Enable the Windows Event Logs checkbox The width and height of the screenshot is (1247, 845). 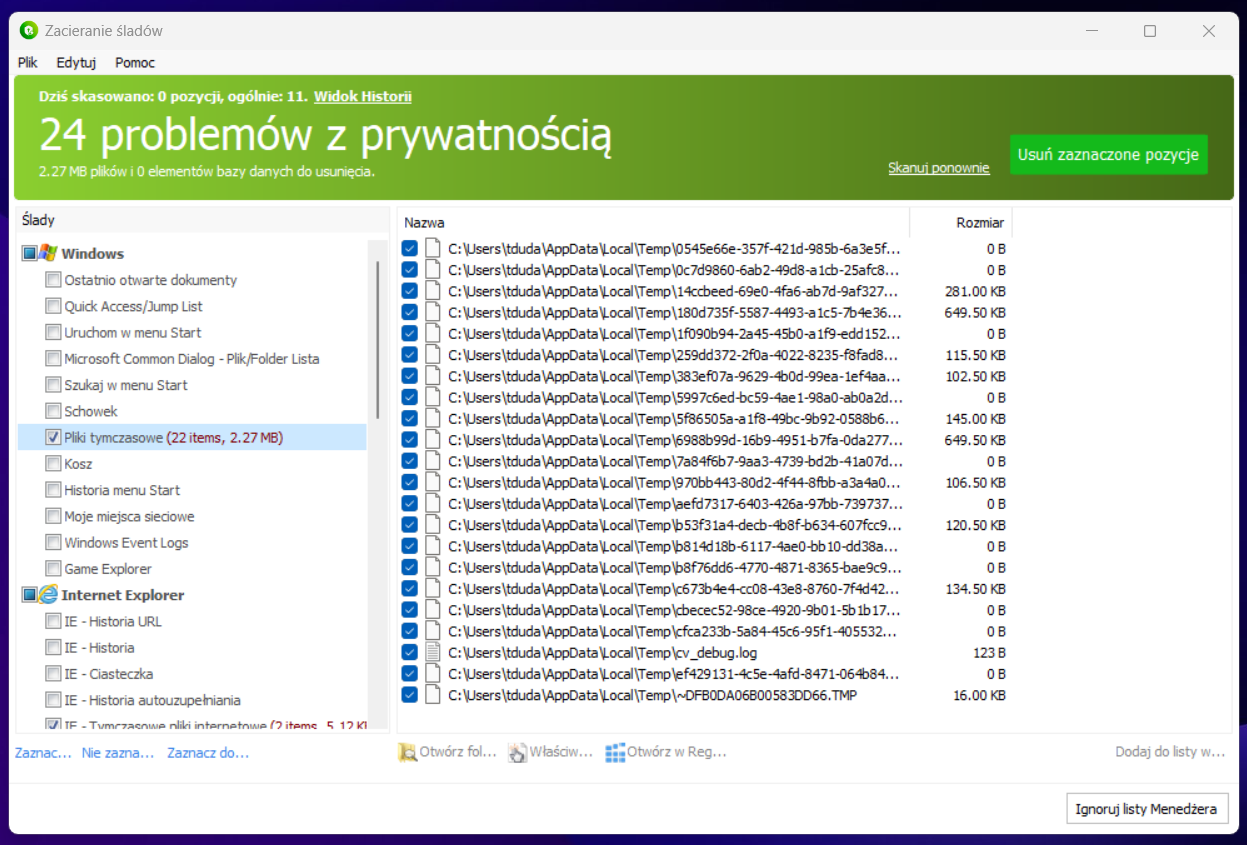click(51, 541)
